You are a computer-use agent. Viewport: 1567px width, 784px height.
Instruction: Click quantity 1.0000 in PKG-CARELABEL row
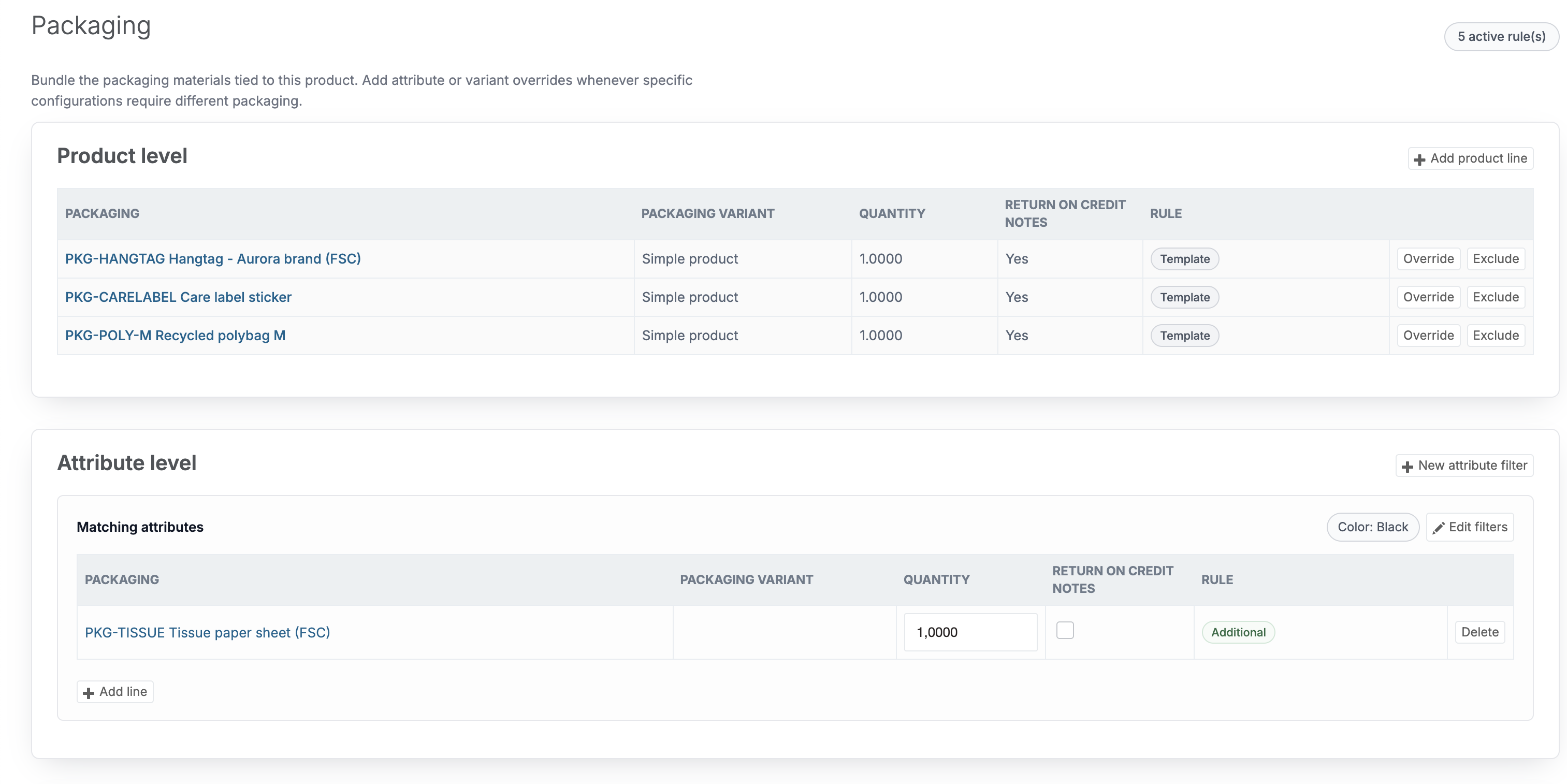click(x=880, y=297)
